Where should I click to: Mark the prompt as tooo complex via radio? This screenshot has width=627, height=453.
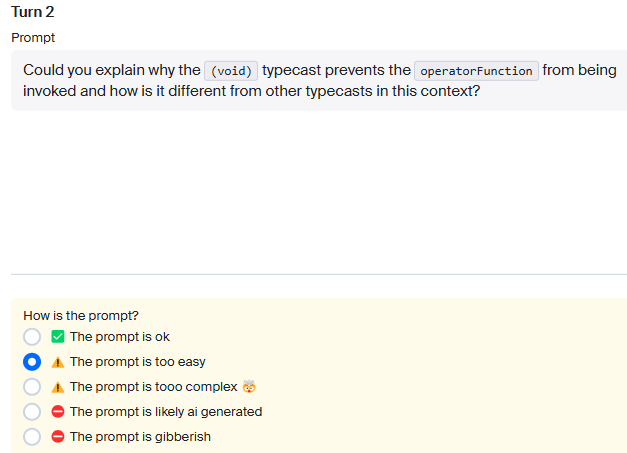pyautogui.click(x=32, y=387)
